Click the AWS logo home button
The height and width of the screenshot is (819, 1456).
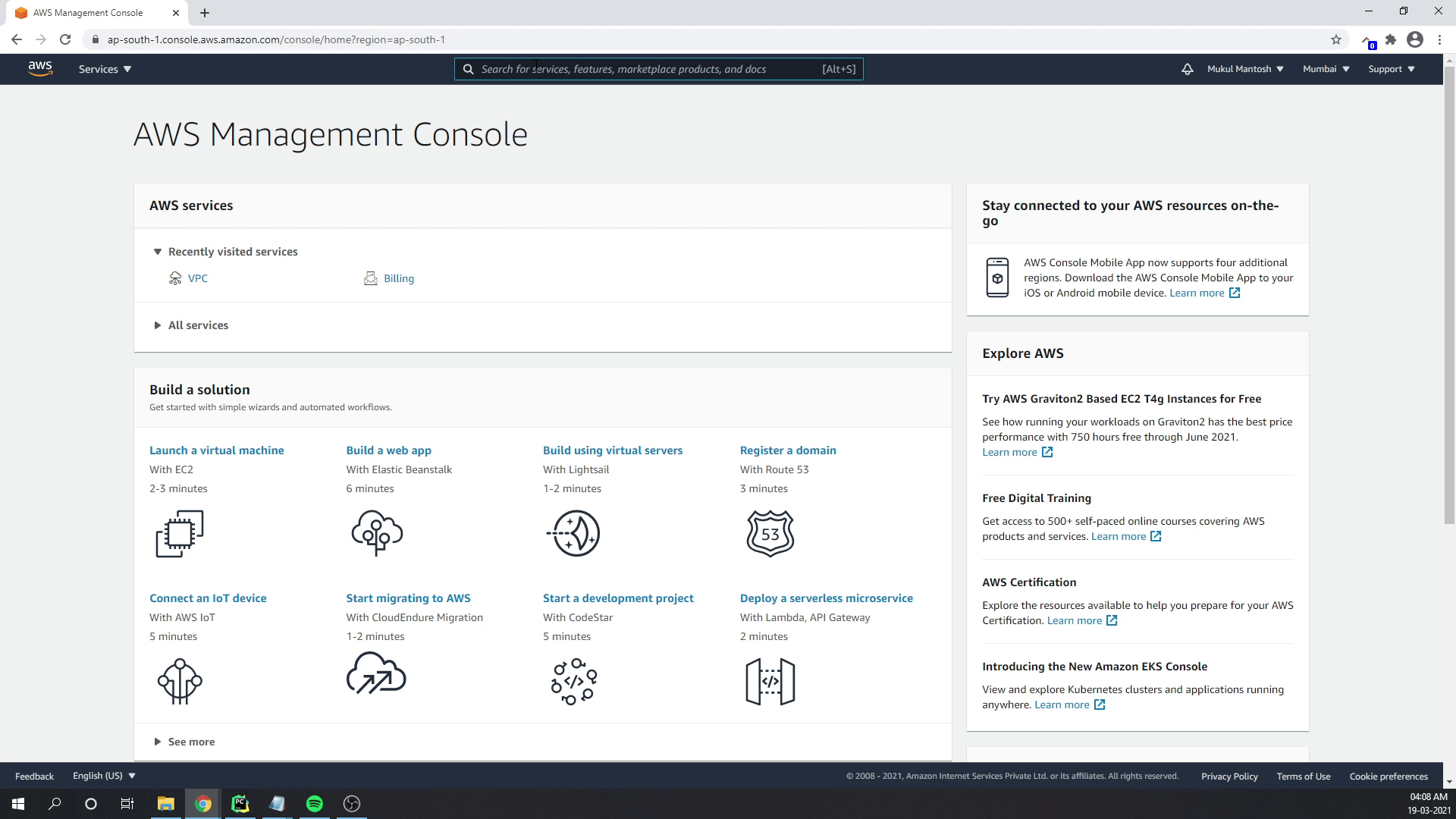tap(40, 69)
